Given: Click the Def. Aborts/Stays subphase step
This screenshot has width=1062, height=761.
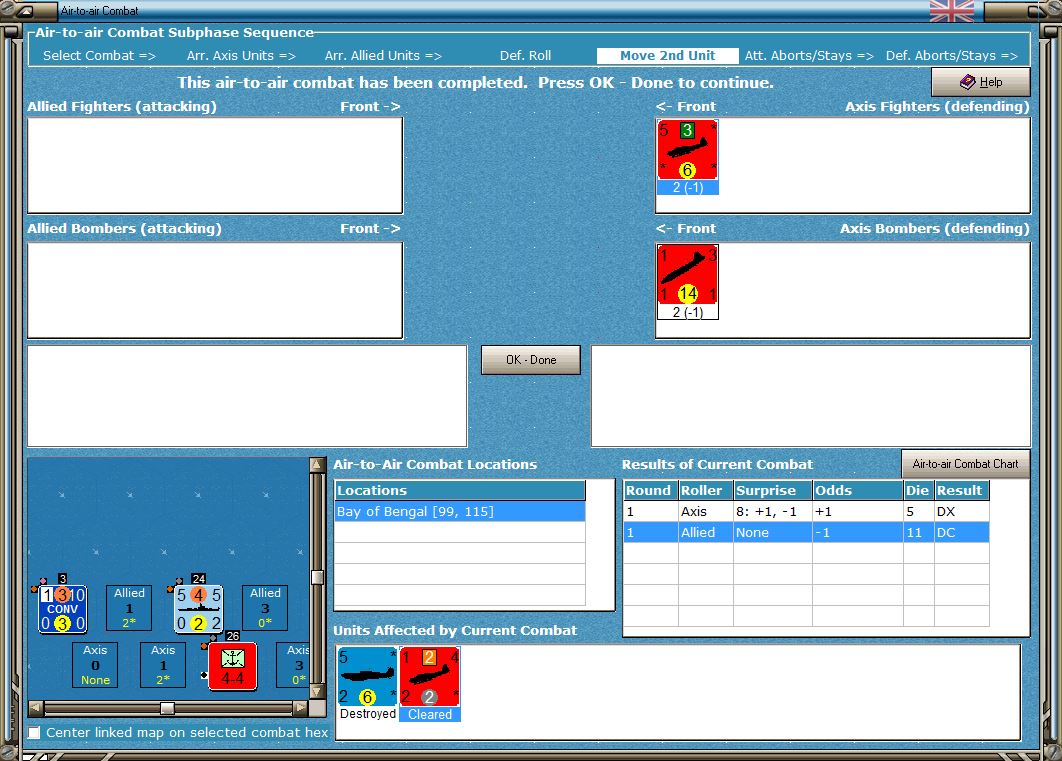Looking at the screenshot, I should coord(952,56).
